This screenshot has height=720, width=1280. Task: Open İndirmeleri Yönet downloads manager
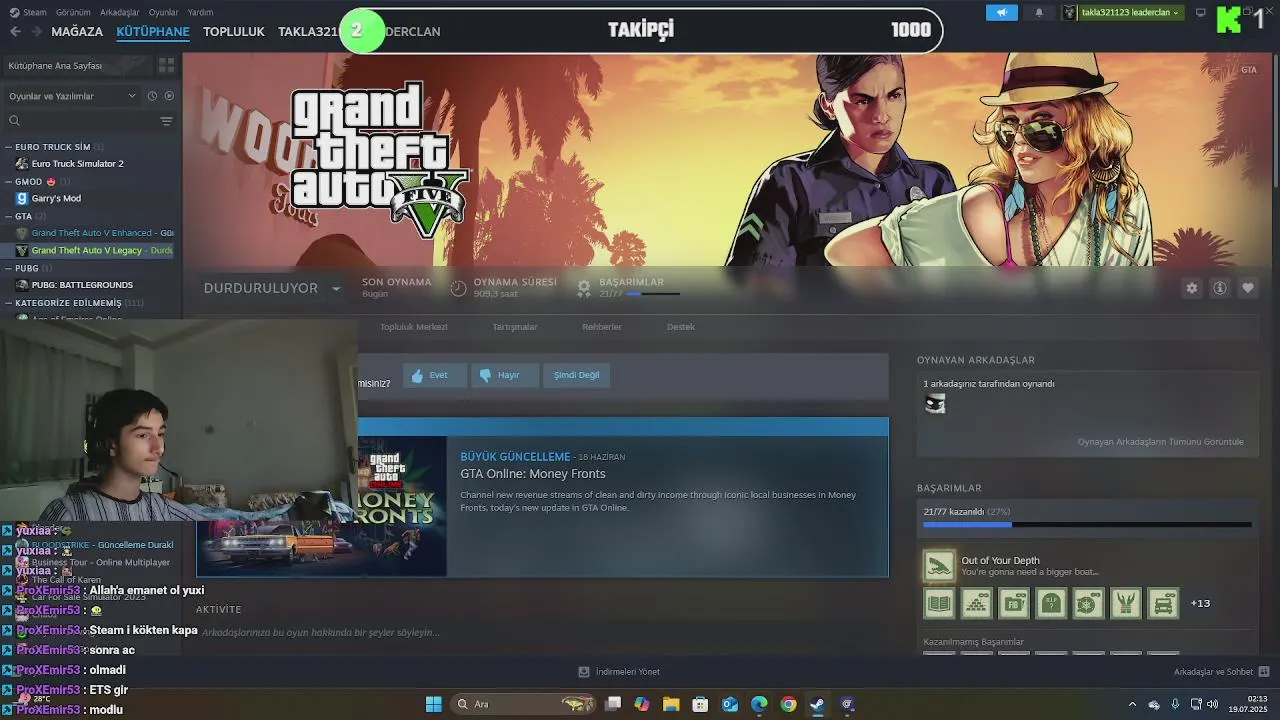point(619,672)
